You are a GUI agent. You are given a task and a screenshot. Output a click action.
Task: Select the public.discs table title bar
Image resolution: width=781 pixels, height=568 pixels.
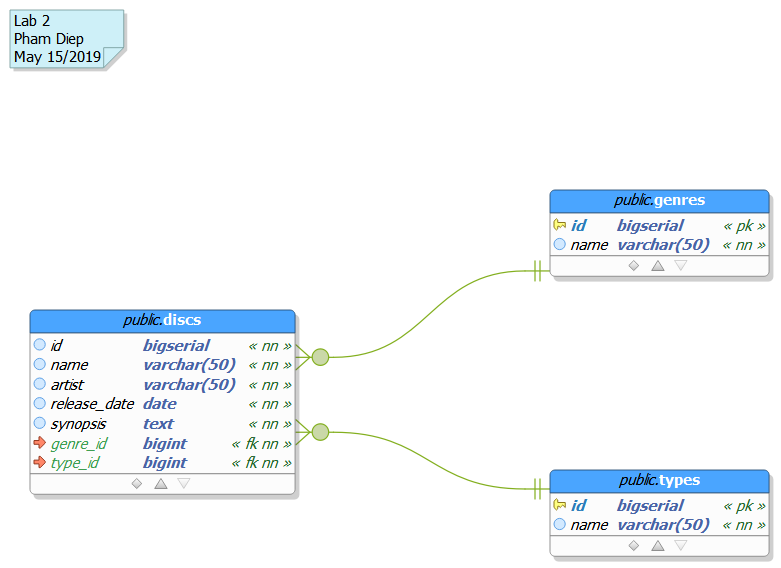click(x=162, y=321)
